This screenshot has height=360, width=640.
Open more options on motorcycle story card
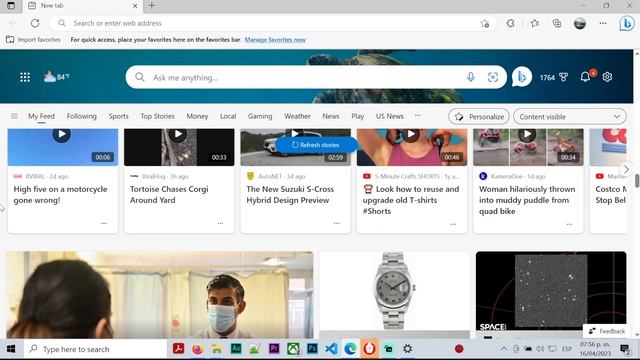[104, 223]
